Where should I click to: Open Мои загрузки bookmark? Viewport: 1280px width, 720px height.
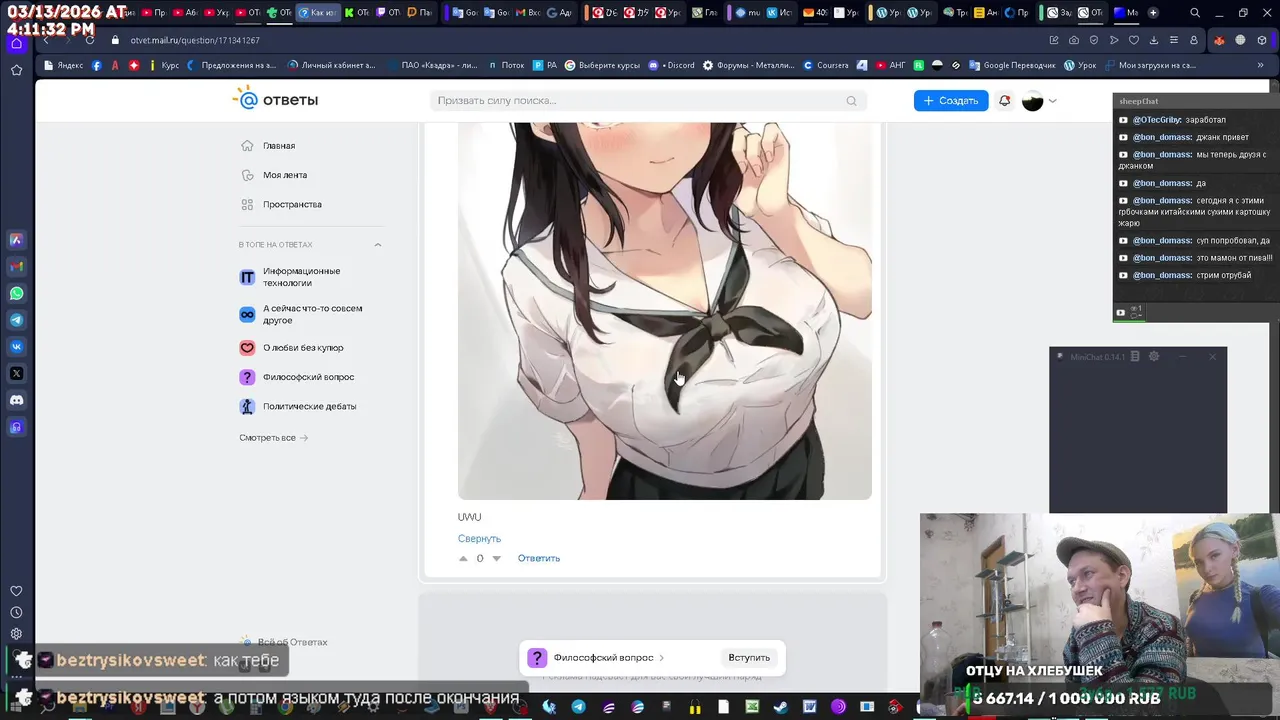click(x=1150, y=65)
